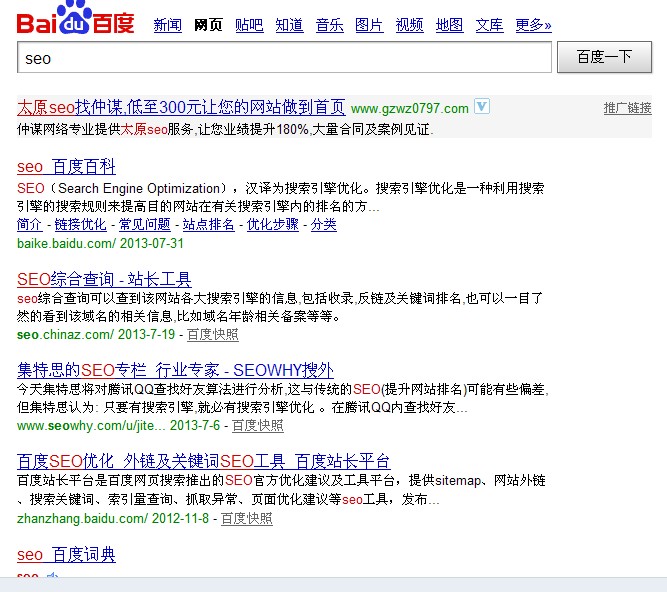Open the 音乐 navigation link
This screenshot has width=667, height=592.
pos(330,25)
